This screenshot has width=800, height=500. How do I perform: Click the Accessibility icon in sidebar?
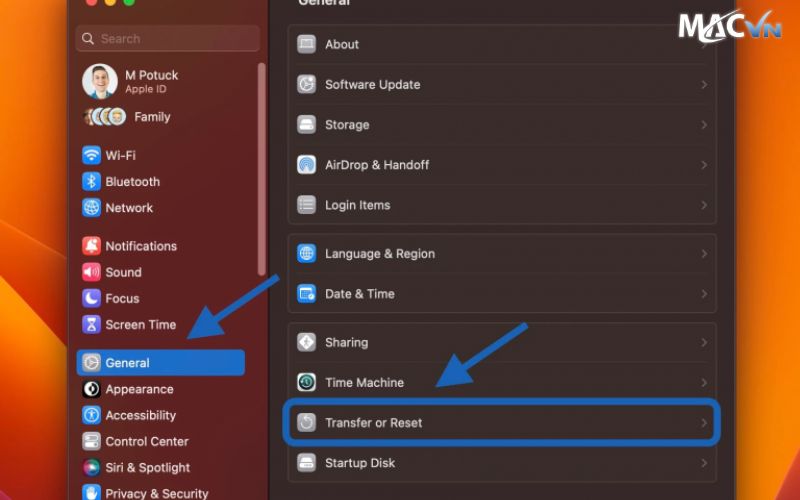point(91,415)
